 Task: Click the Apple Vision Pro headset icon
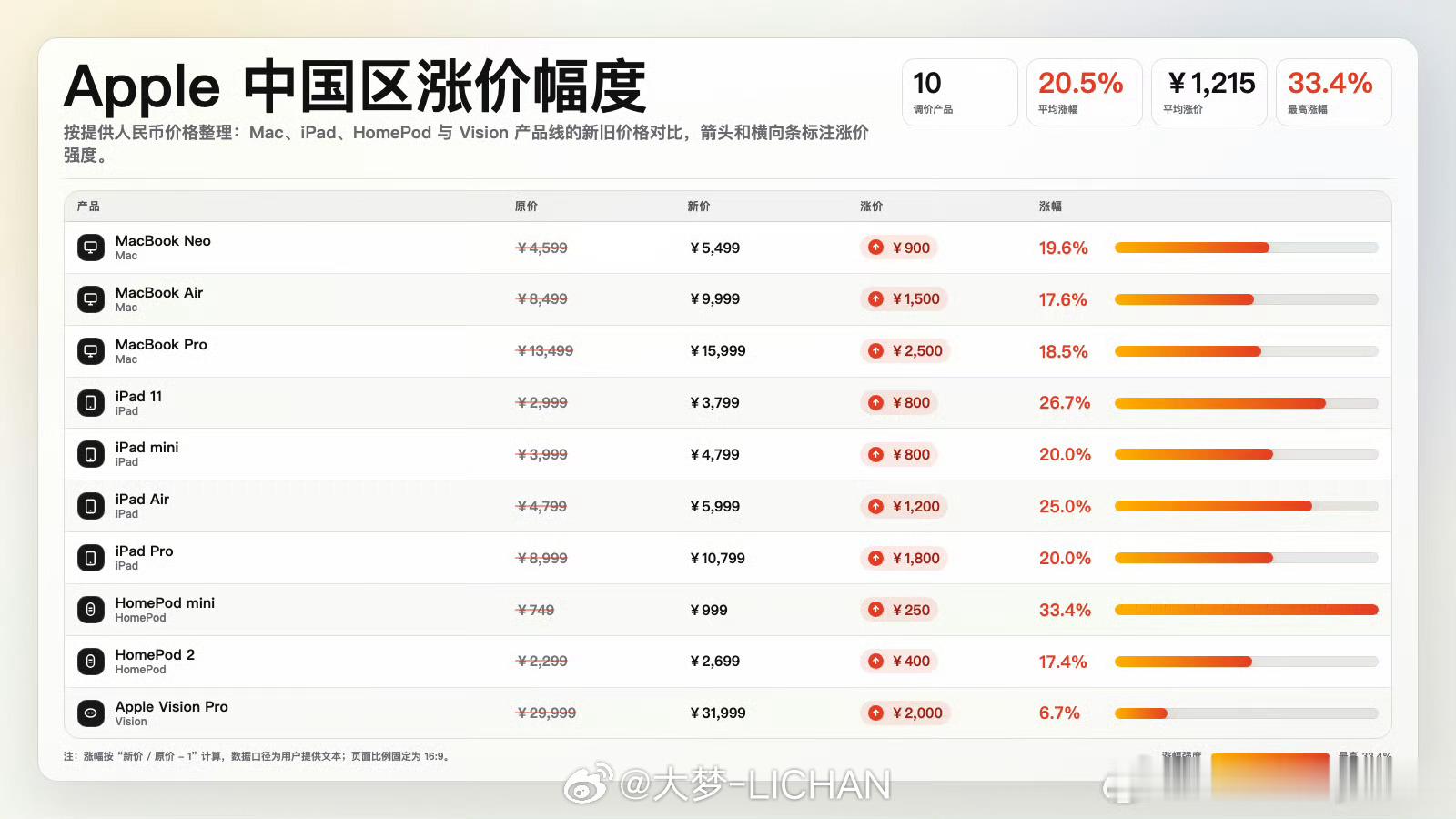point(91,713)
